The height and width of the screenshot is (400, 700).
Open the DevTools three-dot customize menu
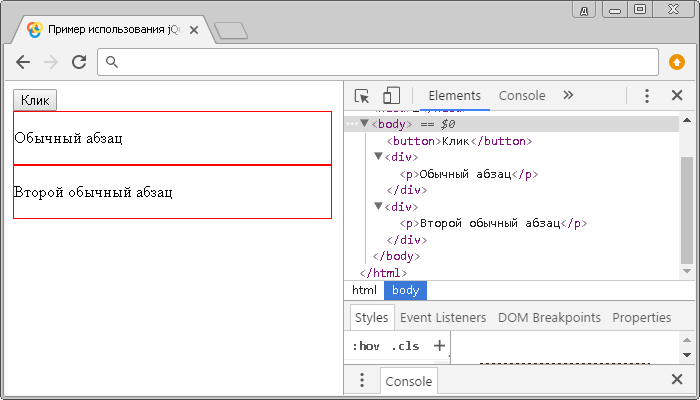(647, 96)
